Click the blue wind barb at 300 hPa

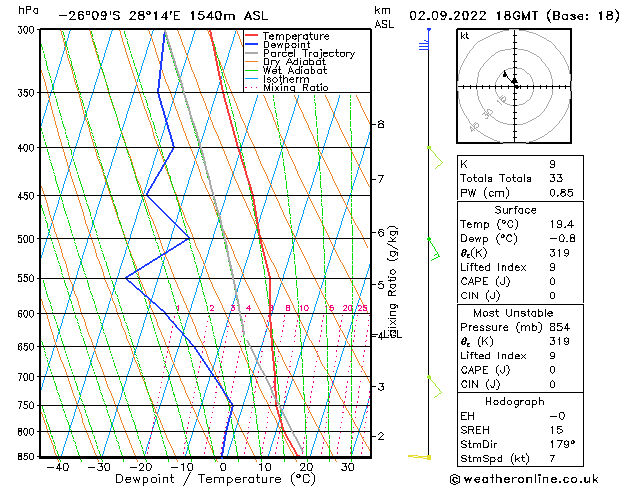pyautogui.click(x=424, y=39)
